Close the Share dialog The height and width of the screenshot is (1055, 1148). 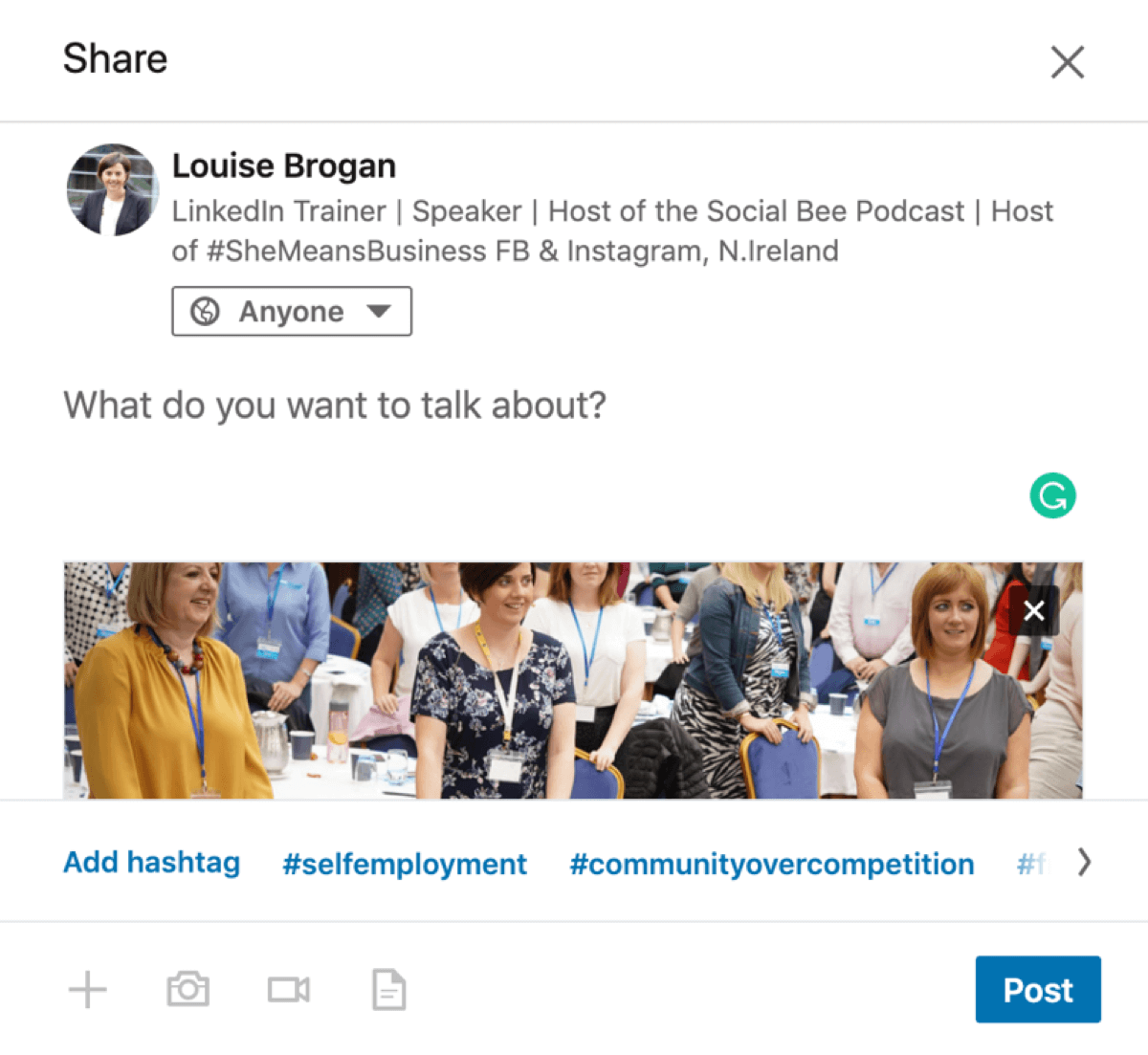pyautogui.click(x=1067, y=62)
